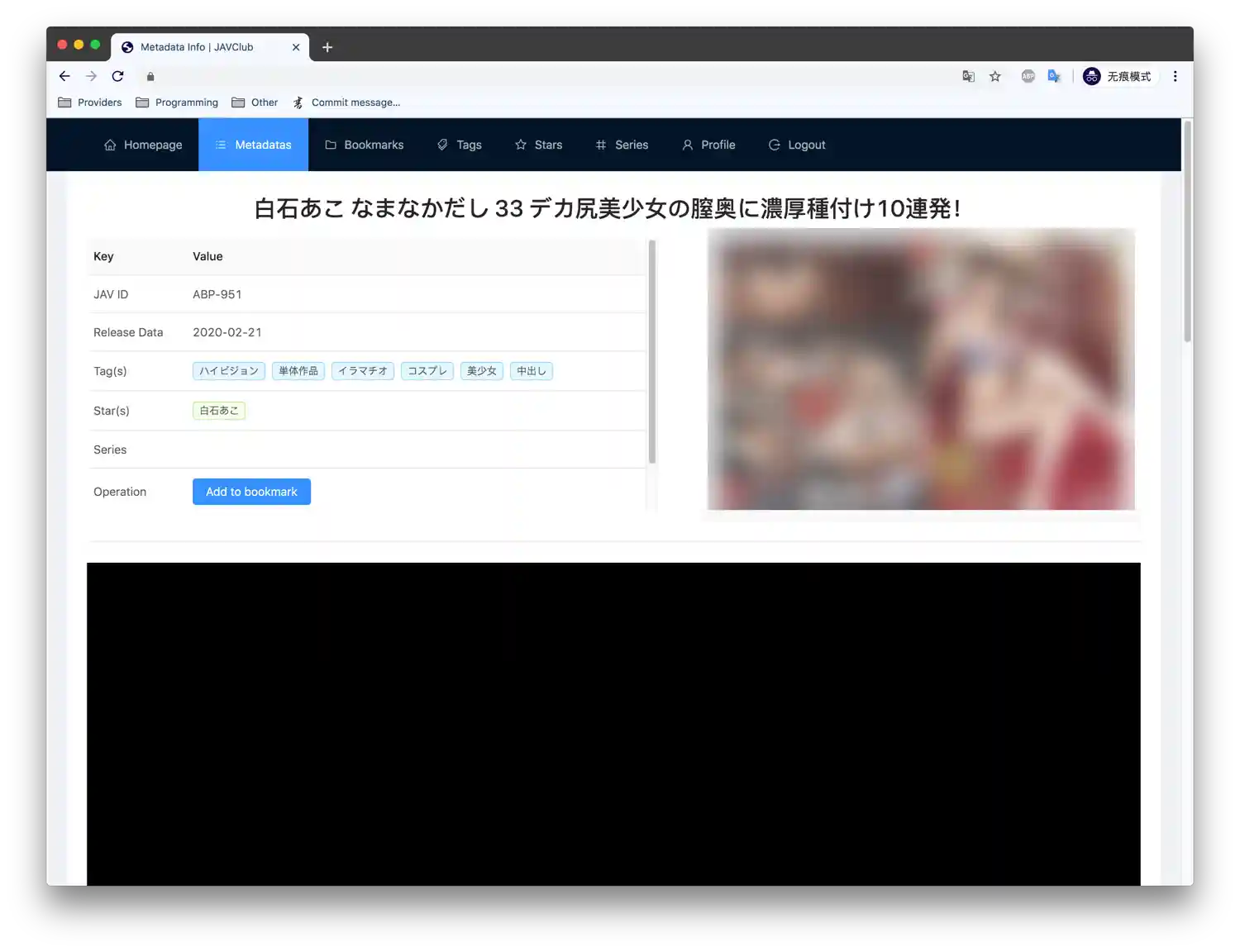Image resolution: width=1240 pixels, height=952 pixels.
Task: Open a new browser tab
Action: 327,47
